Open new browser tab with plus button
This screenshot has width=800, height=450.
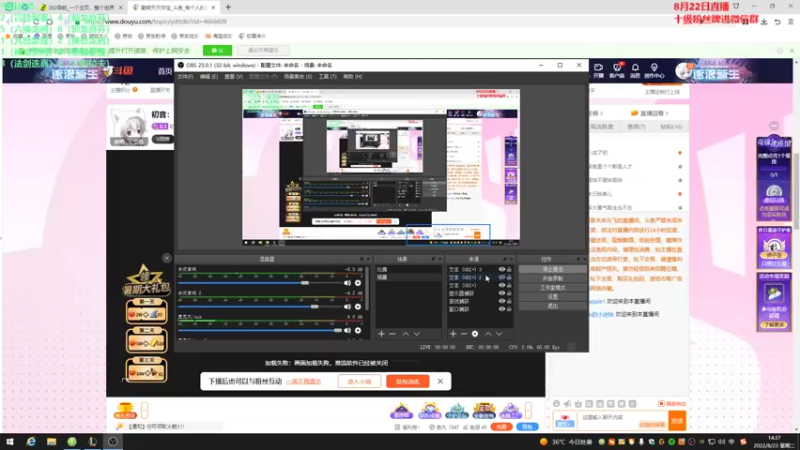tap(228, 7)
